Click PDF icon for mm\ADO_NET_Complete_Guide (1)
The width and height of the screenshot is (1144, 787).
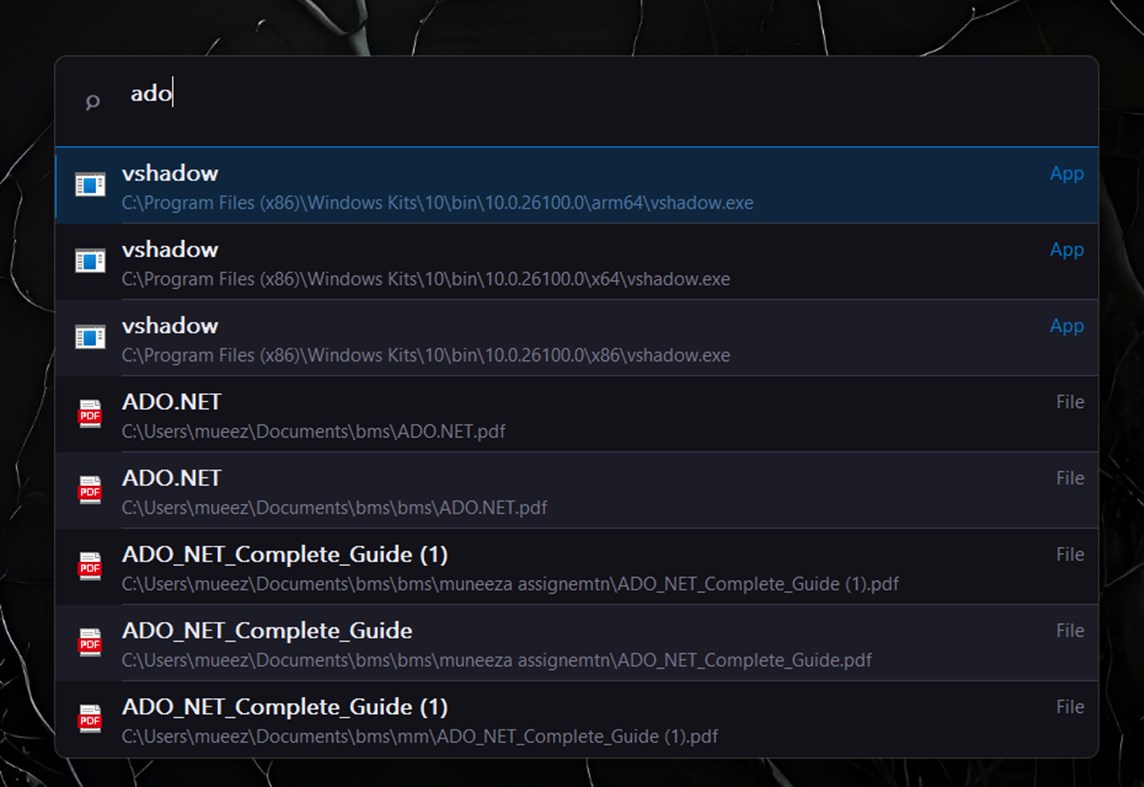click(x=90, y=718)
